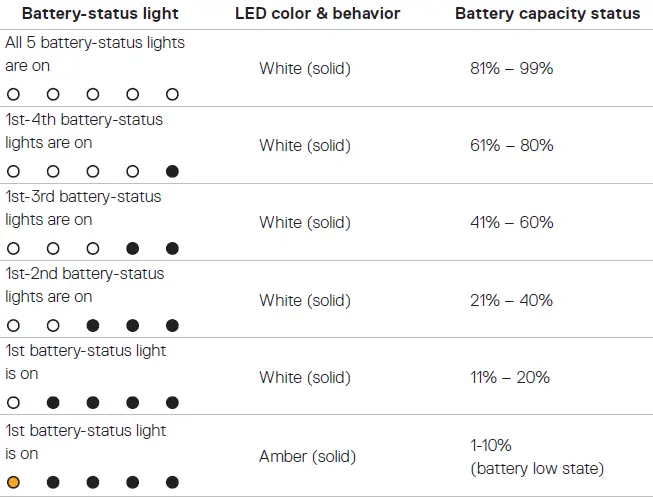Viewport: 653px width, 498px height.
Task: Click the "Amber (solid)" cell text
Action: tap(306, 456)
